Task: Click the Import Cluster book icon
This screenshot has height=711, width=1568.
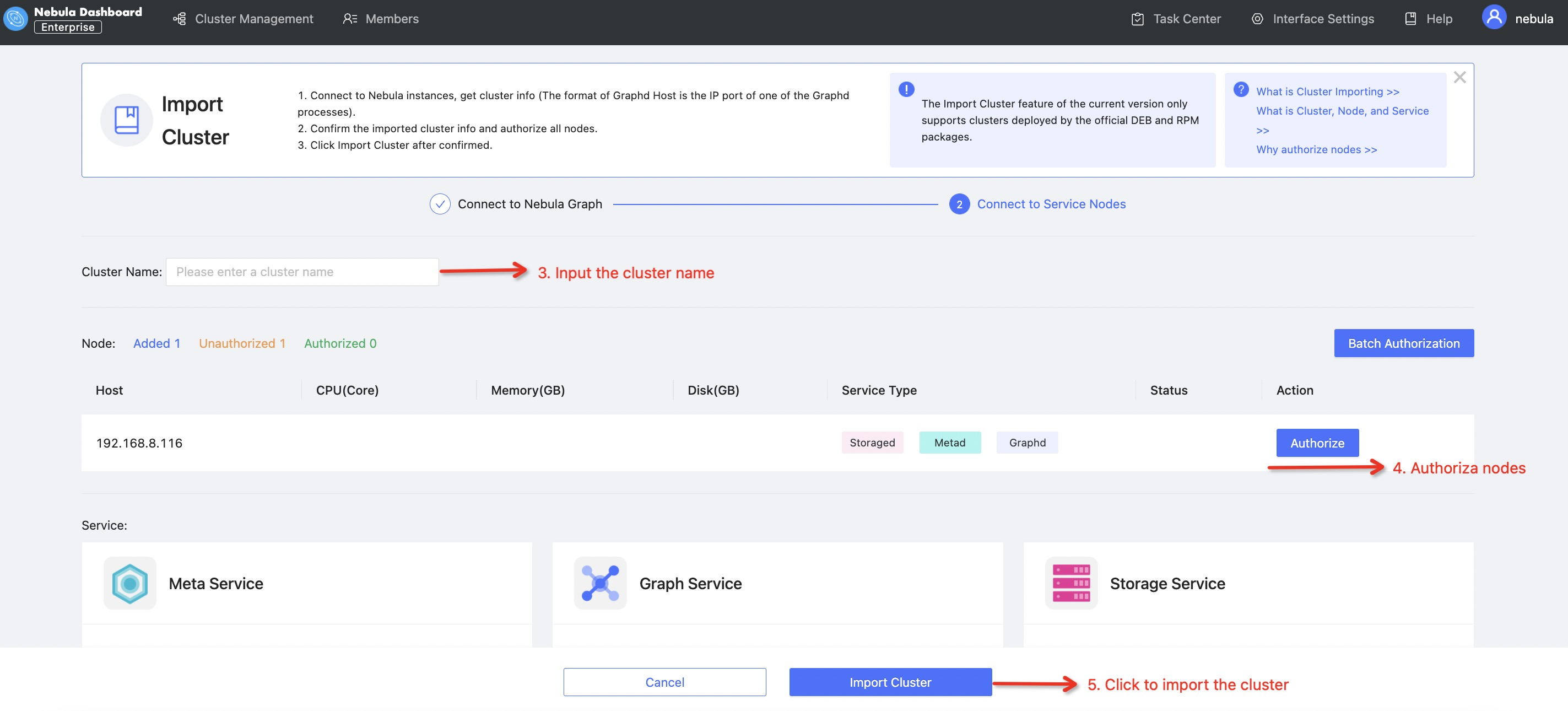Action: [127, 120]
